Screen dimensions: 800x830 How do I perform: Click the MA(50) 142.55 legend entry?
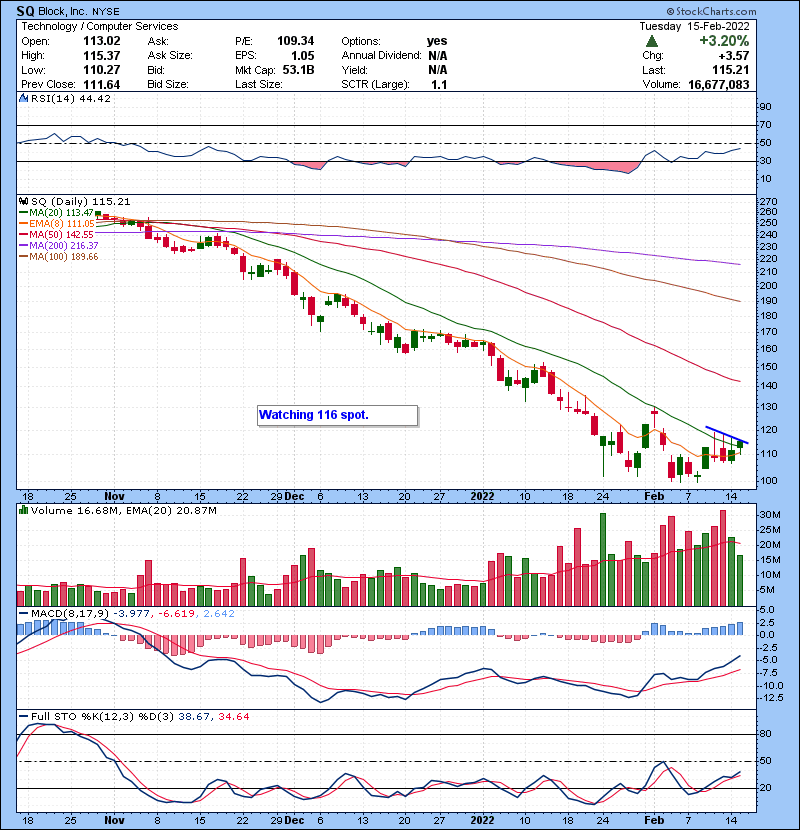pos(57,234)
